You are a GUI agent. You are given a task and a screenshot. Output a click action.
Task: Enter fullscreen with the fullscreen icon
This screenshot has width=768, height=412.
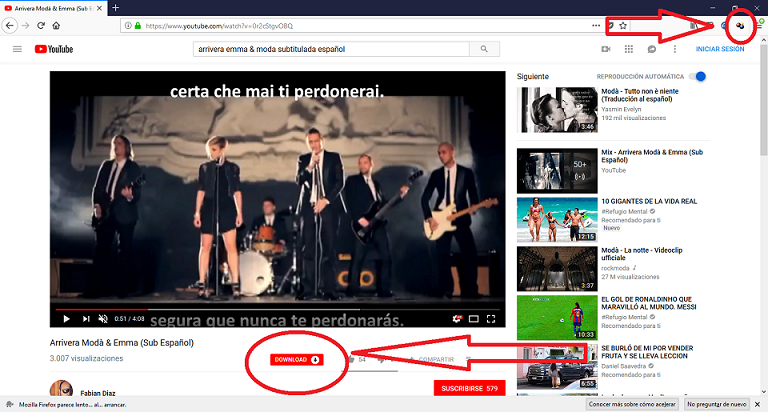pos(491,319)
